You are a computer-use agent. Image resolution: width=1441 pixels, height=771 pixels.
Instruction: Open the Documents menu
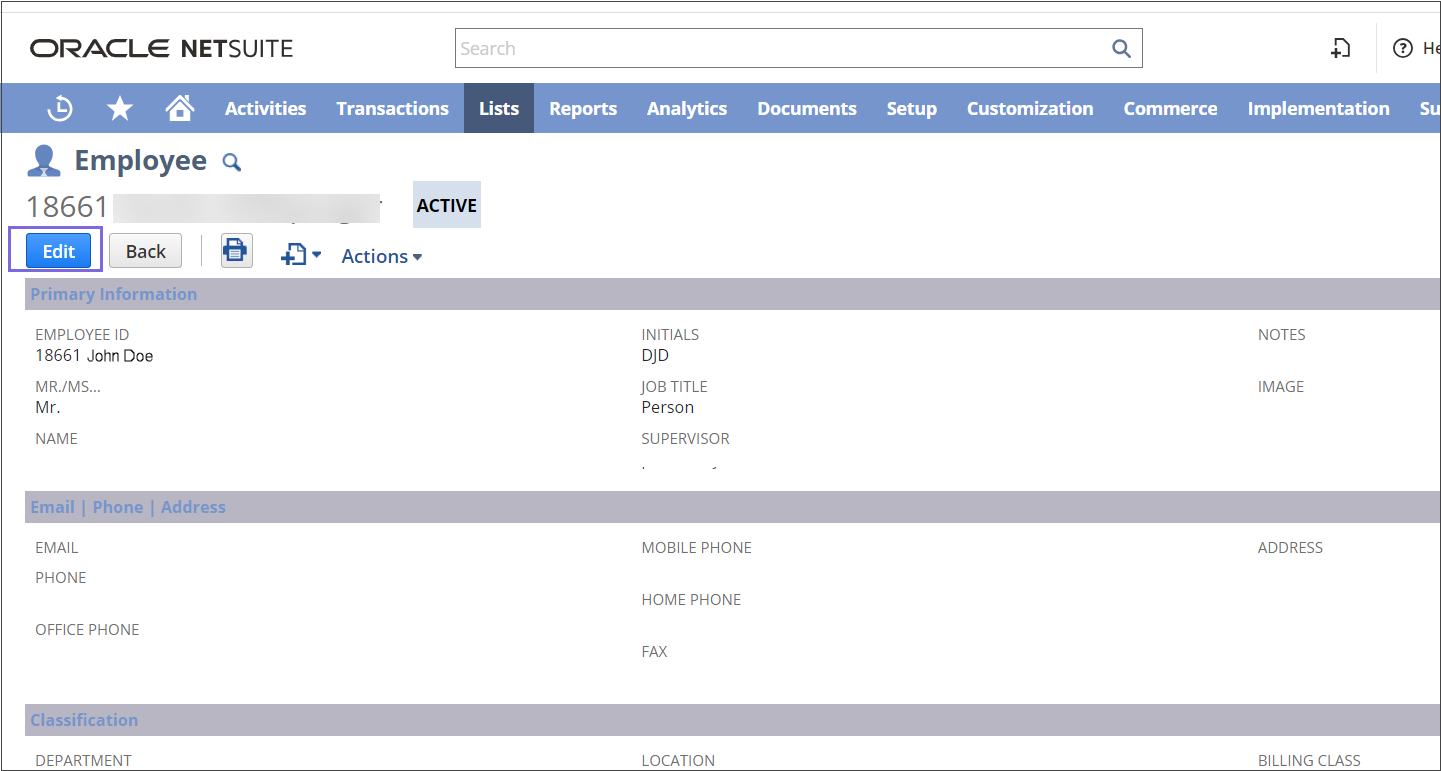806,108
